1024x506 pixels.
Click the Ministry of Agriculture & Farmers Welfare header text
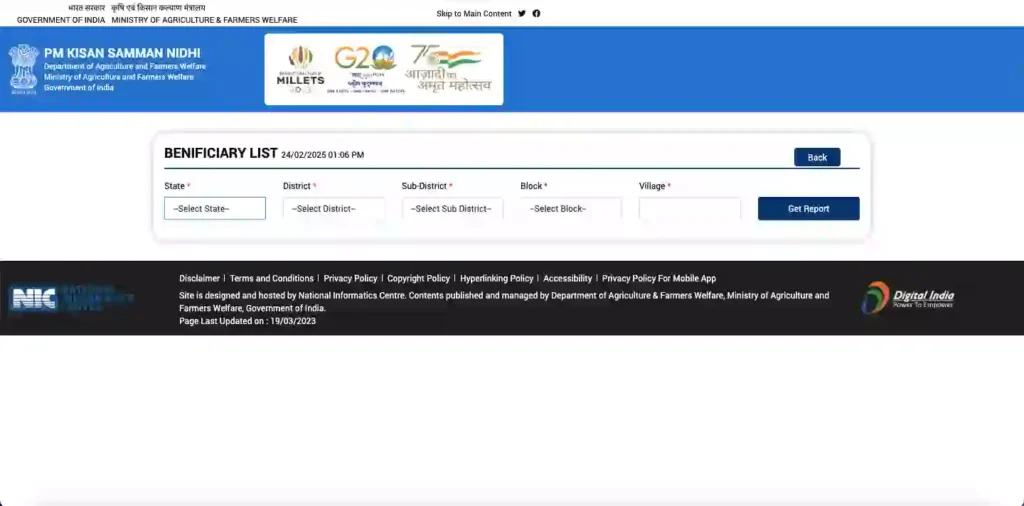204,20
